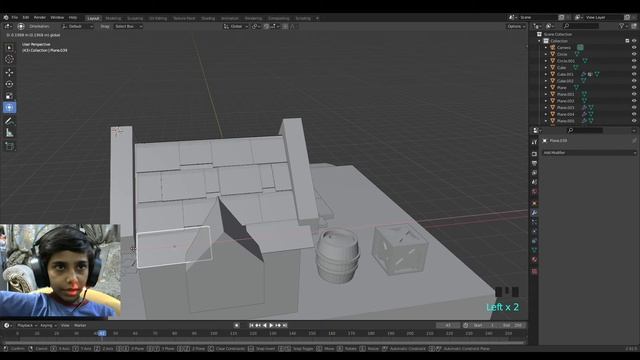The width and height of the screenshot is (640, 360).
Task: Play the animation in timeline
Action: pos(271,325)
